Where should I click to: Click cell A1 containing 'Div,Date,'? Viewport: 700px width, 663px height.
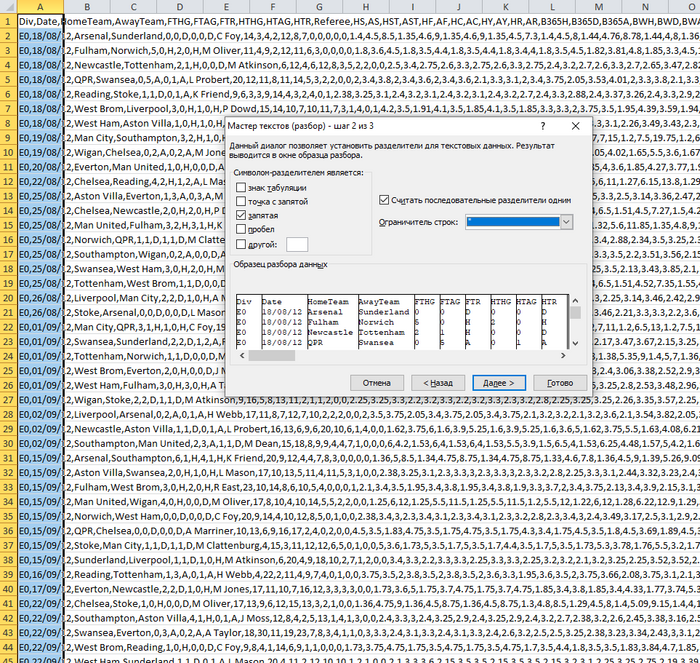40,21
